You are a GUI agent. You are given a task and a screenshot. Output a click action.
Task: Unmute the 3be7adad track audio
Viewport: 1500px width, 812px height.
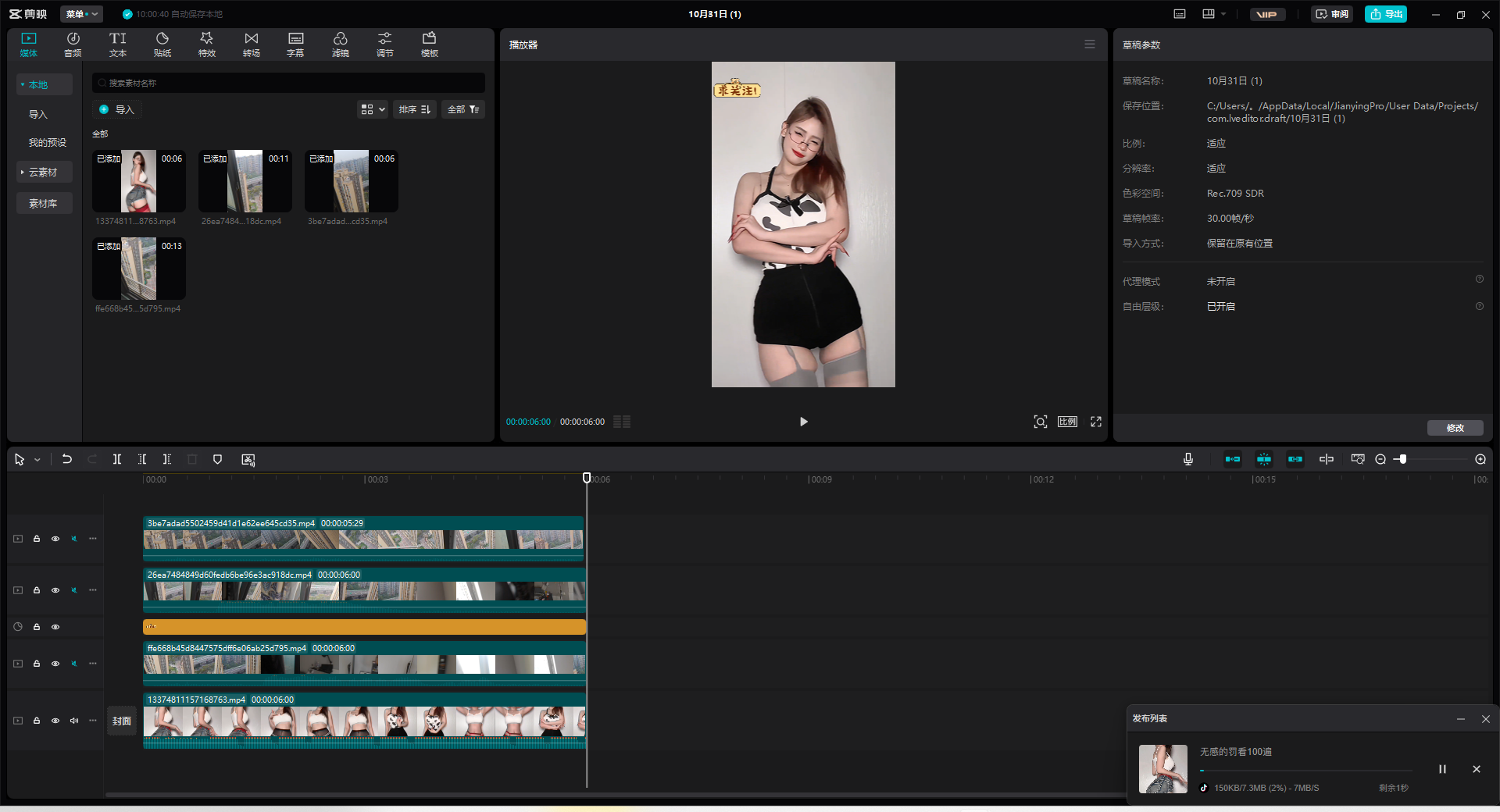click(x=74, y=539)
